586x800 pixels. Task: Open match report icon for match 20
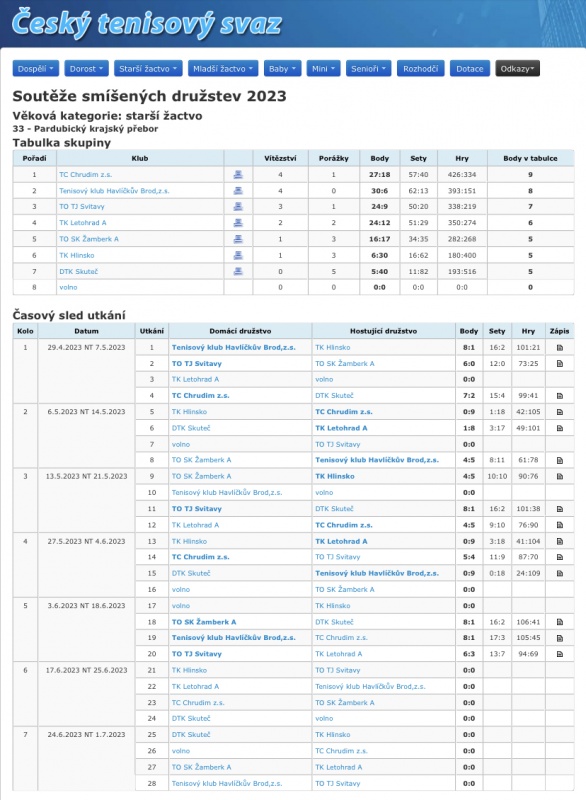[x=559, y=654]
